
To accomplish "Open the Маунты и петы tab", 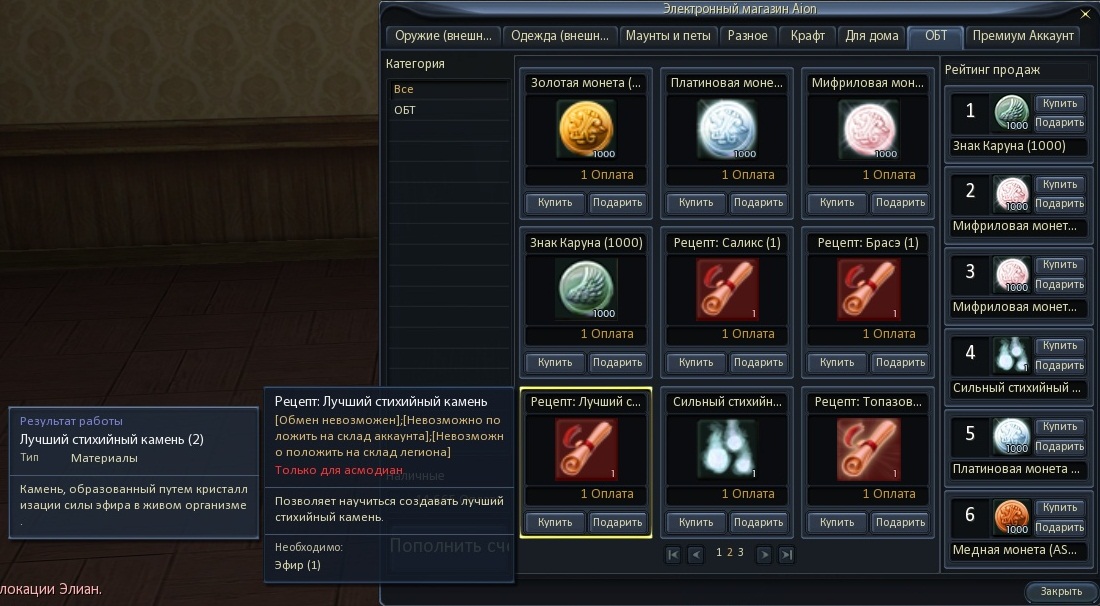I will pos(668,36).
